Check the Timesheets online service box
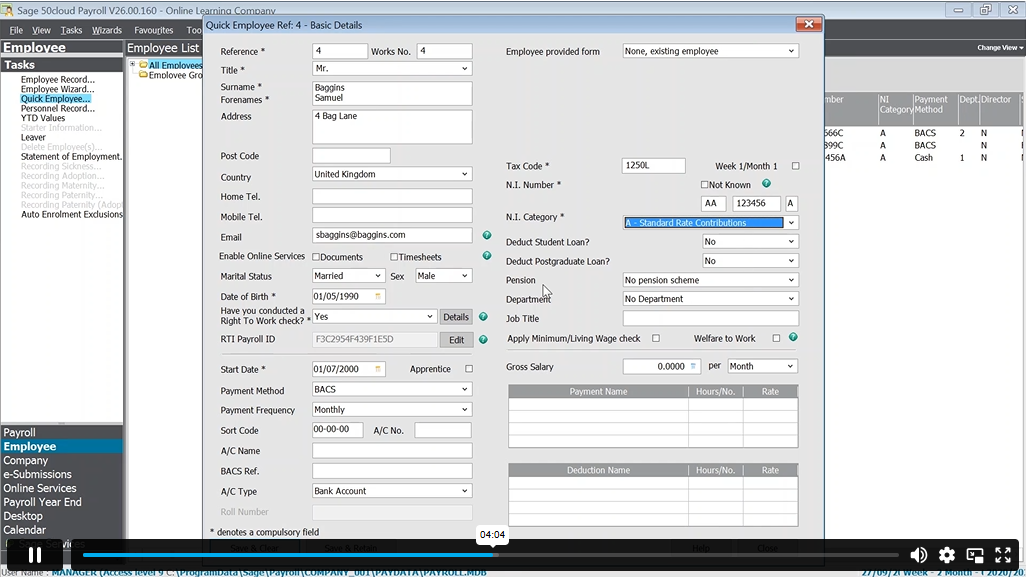Image resolution: width=1026 pixels, height=577 pixels. click(x=395, y=257)
